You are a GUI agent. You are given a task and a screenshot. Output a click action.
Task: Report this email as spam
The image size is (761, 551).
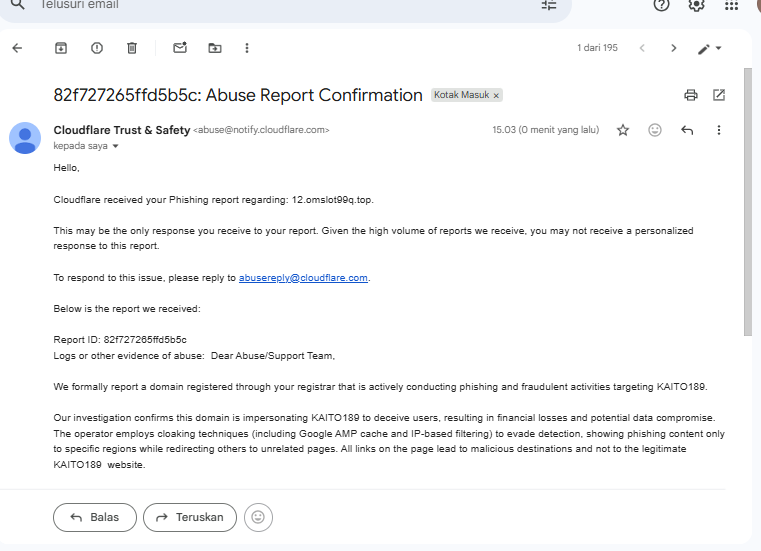[97, 48]
